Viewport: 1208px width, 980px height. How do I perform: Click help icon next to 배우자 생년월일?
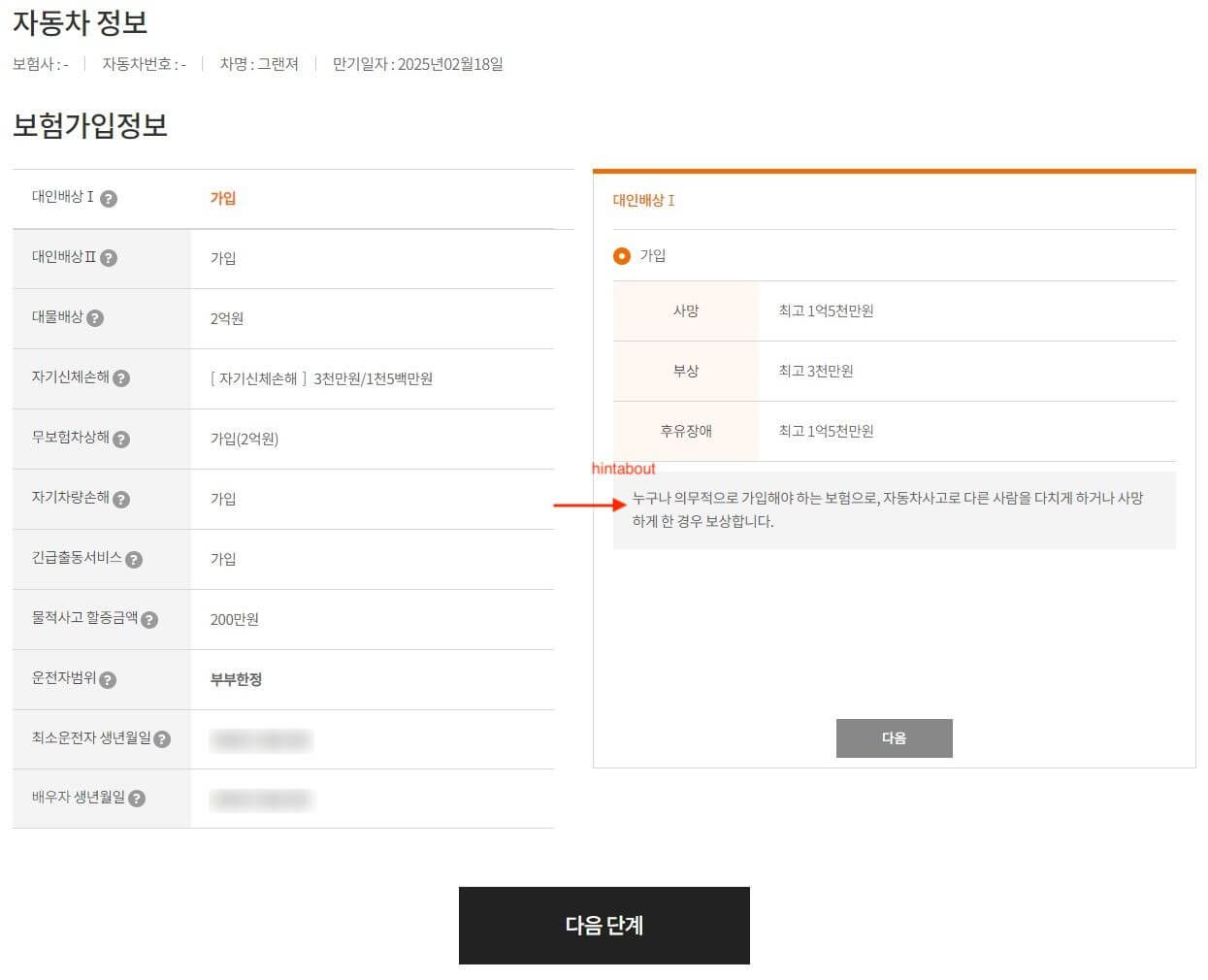pos(137,799)
